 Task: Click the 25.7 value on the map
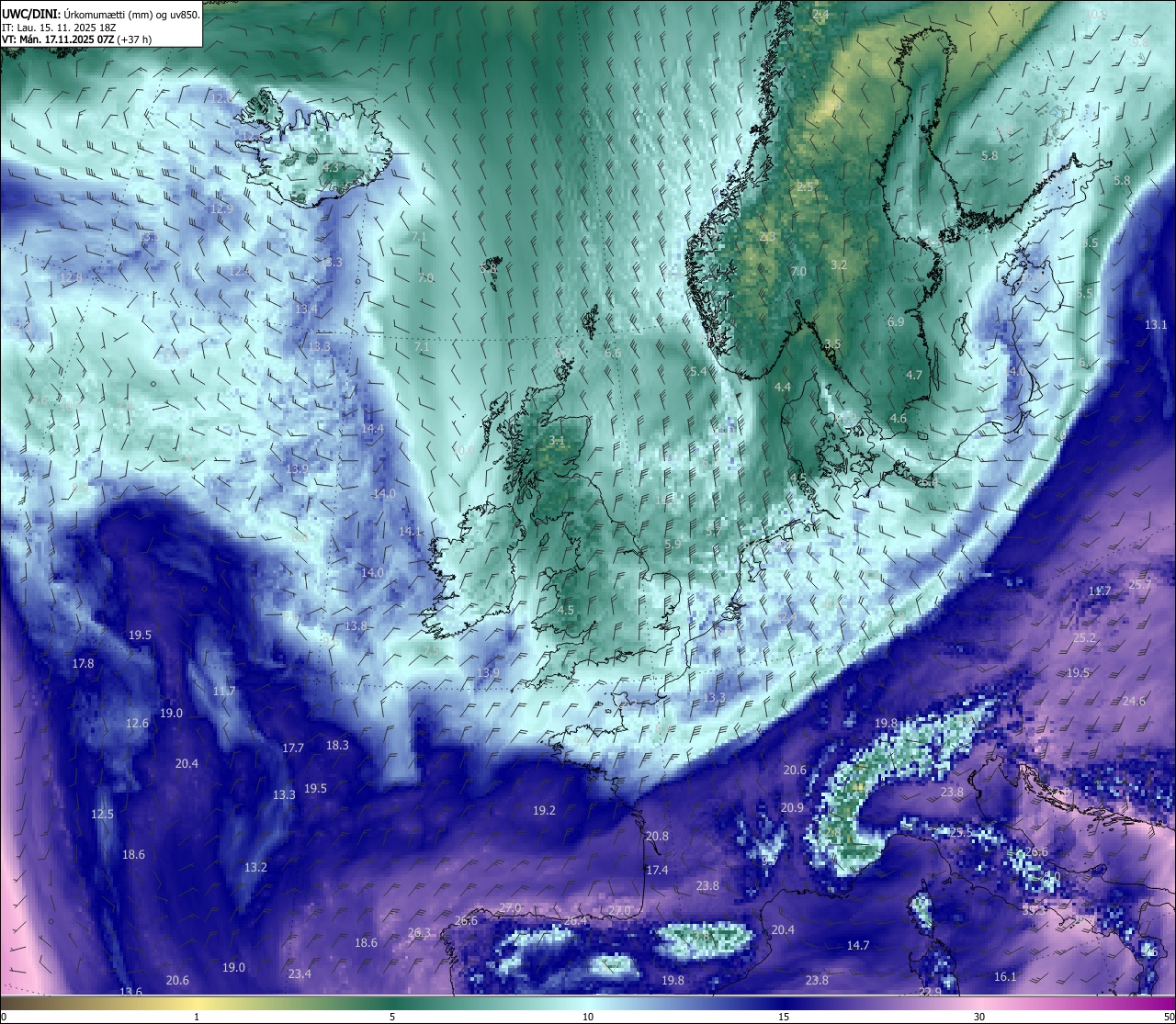click(x=1139, y=584)
